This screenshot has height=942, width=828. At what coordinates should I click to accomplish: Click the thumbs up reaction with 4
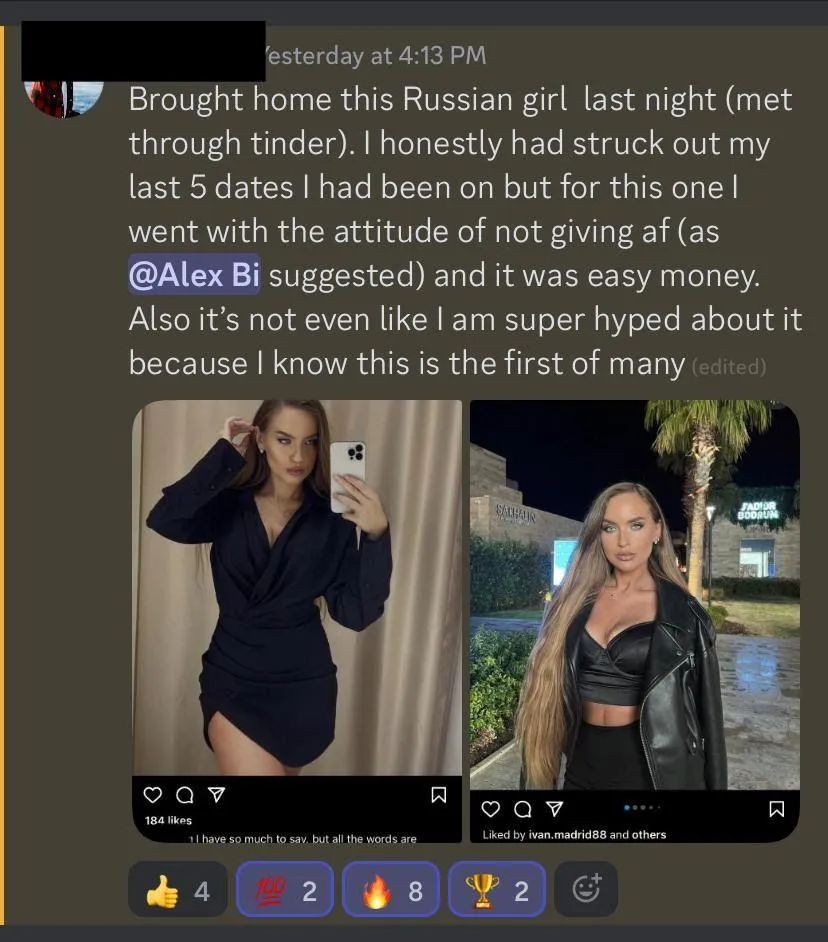(x=178, y=889)
